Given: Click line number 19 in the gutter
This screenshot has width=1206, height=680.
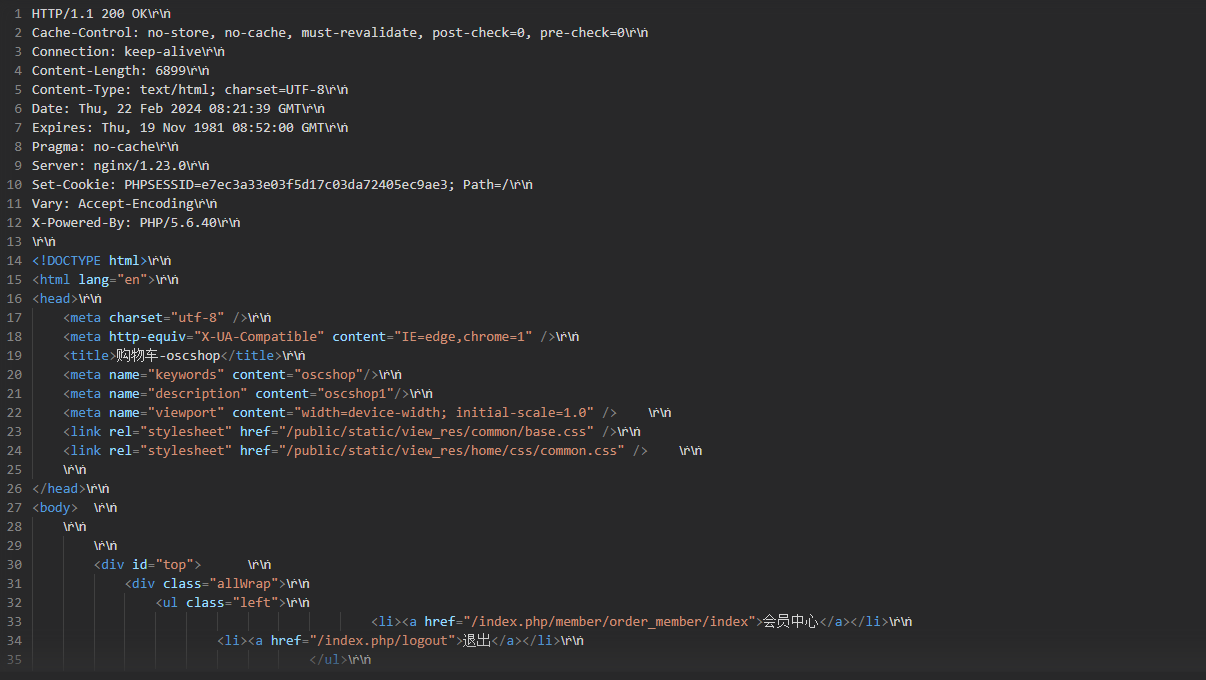Looking at the screenshot, I should [14, 356].
